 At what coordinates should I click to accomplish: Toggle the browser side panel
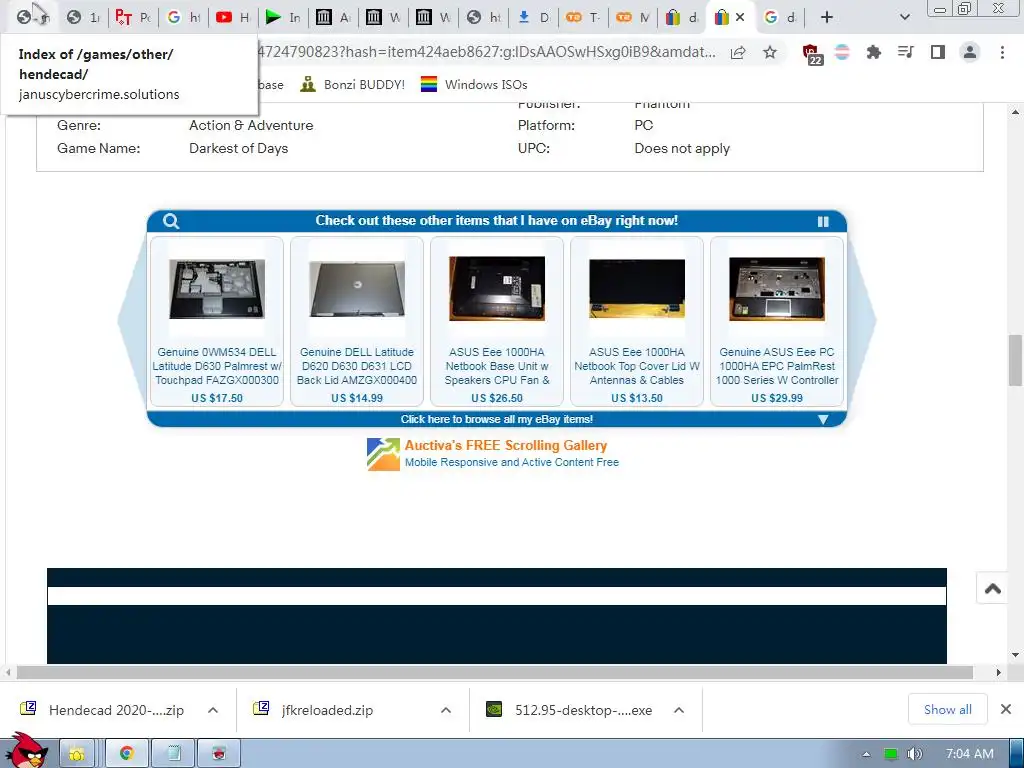(x=938, y=52)
